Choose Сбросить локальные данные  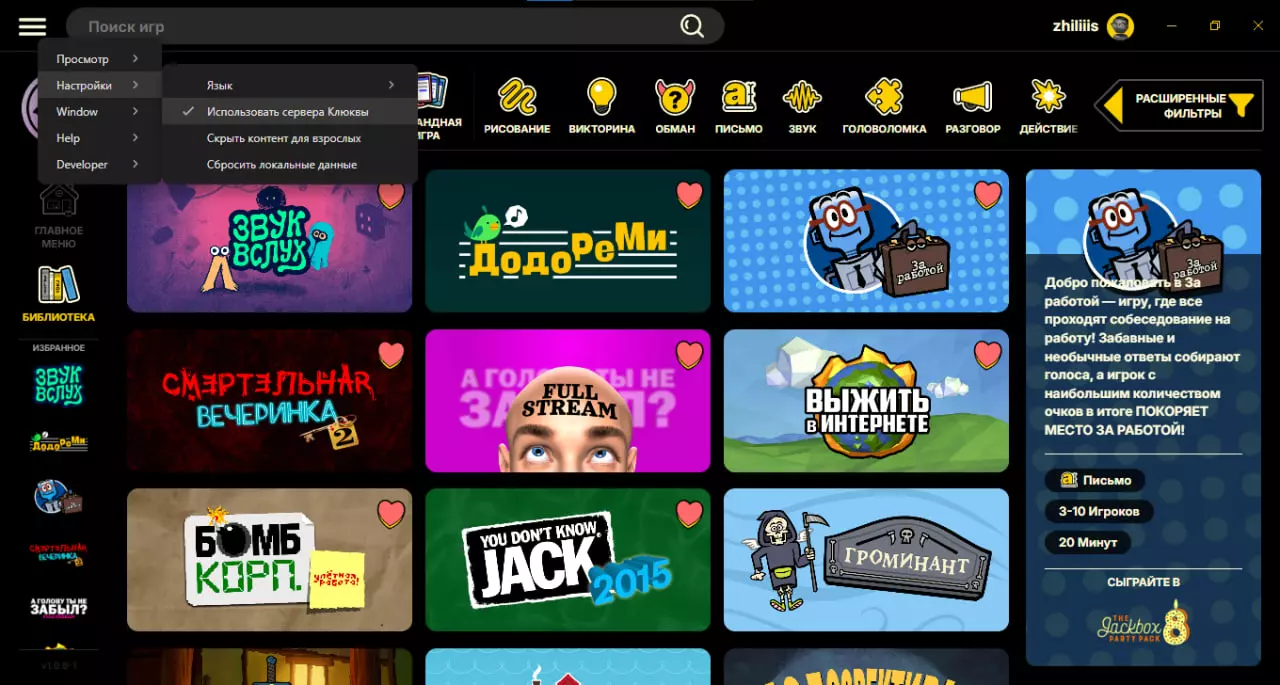point(289,164)
